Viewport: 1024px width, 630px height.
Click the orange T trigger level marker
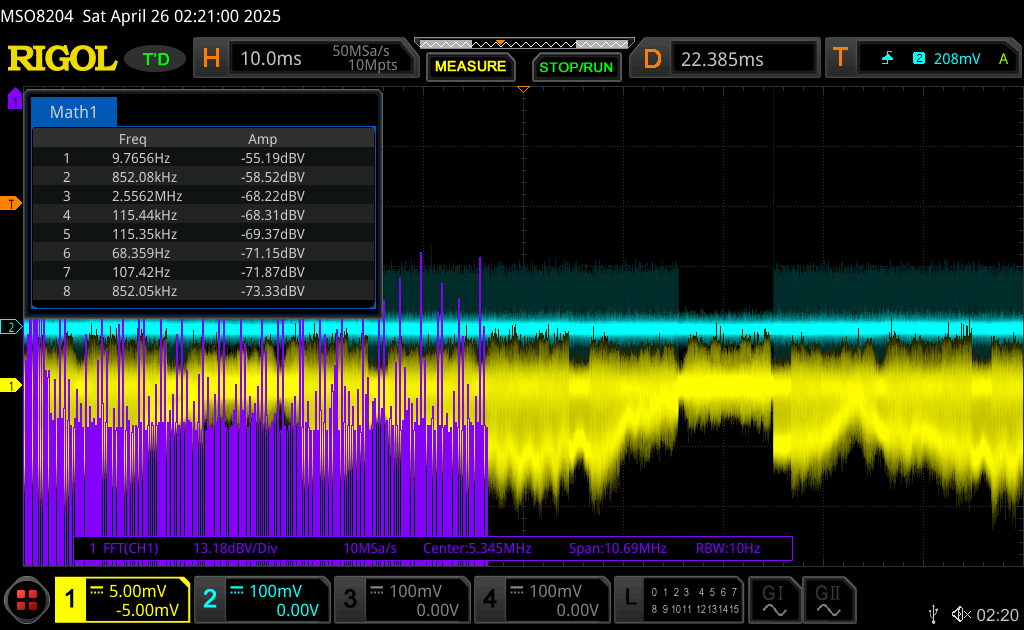pos(12,204)
